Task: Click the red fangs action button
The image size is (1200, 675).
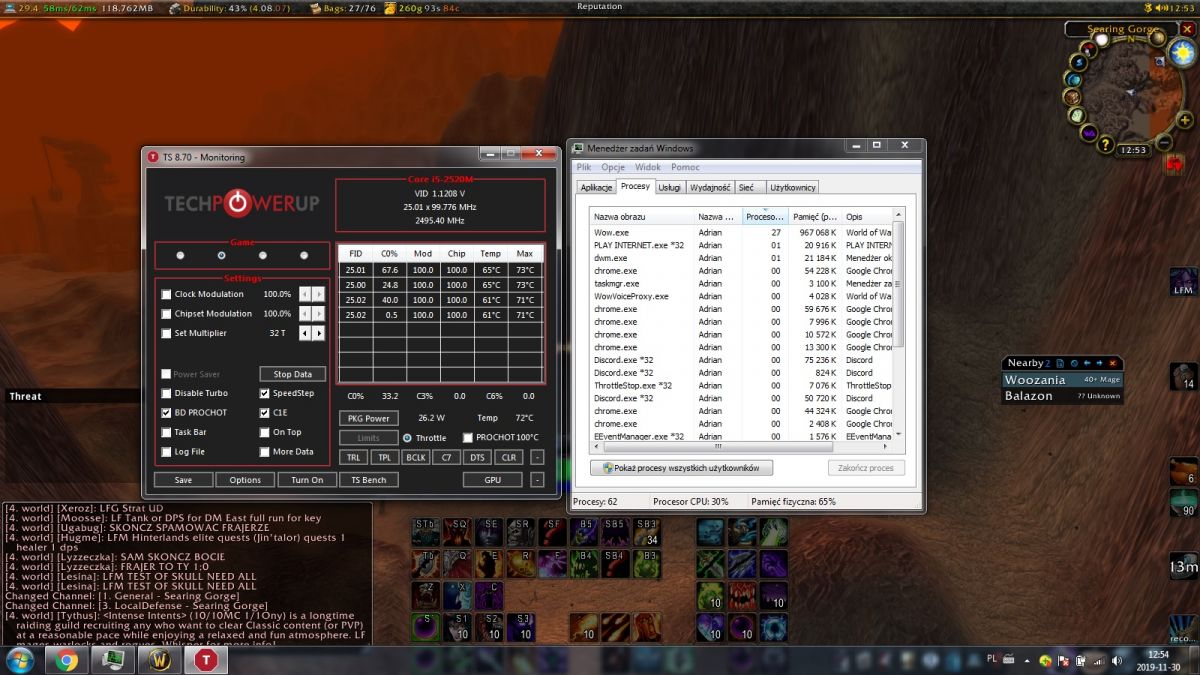Action: coord(741,596)
